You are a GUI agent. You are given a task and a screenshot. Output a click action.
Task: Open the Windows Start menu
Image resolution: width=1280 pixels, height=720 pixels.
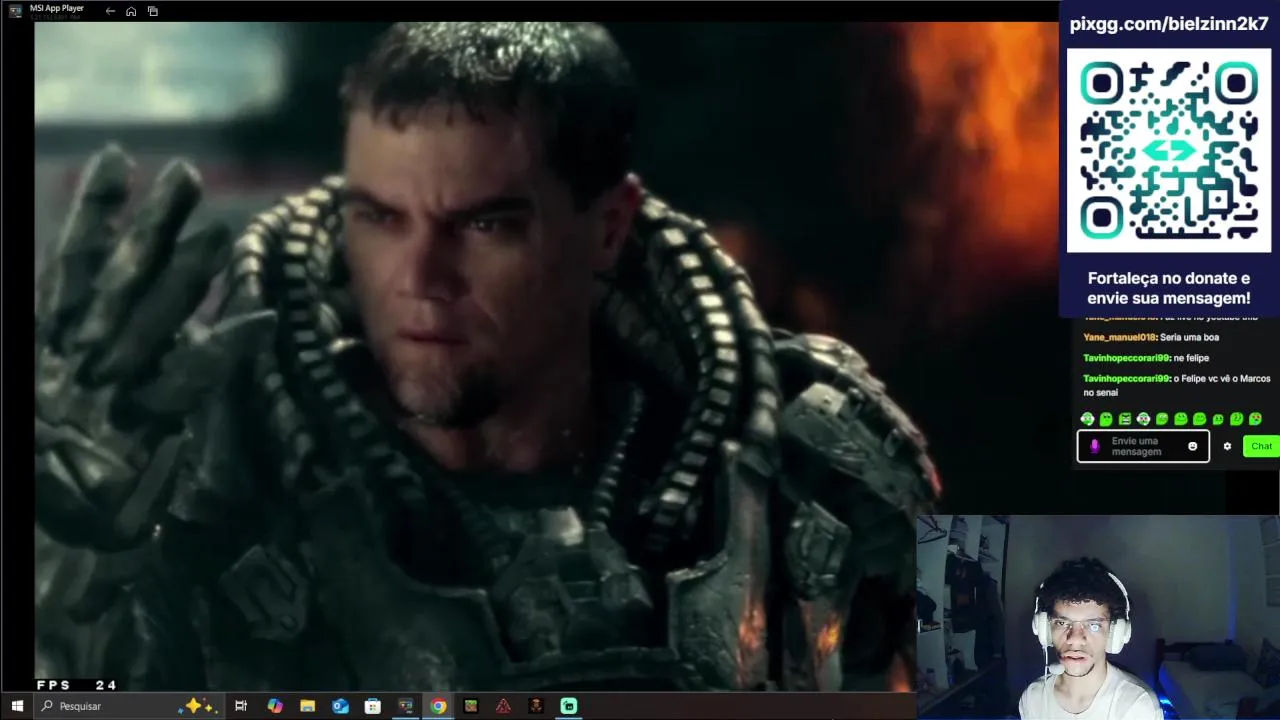[x=17, y=706]
